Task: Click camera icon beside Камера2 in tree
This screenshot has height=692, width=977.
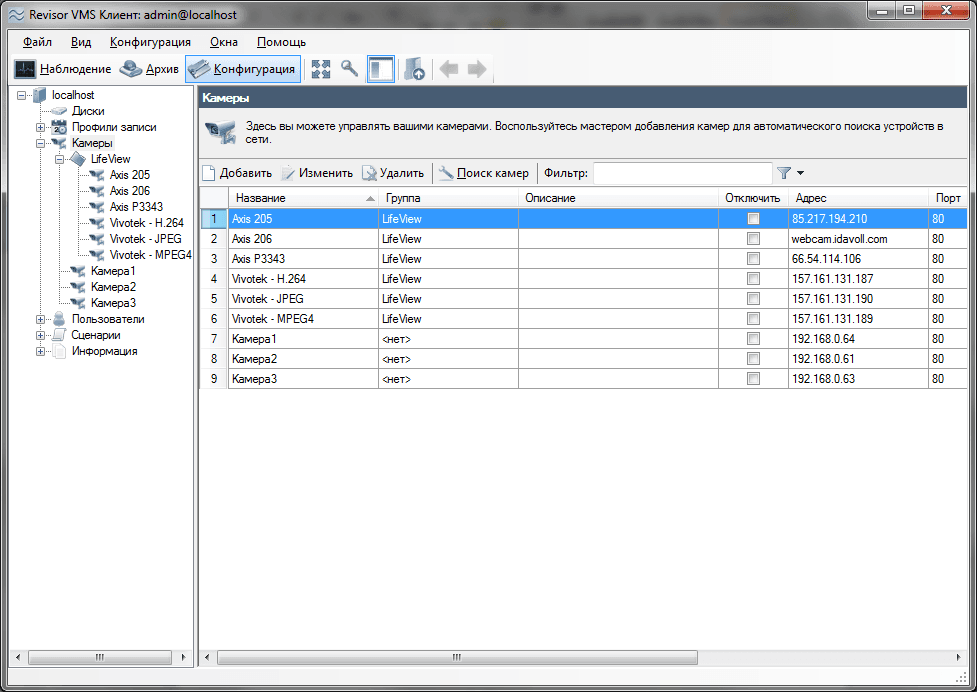Action: coord(78,287)
